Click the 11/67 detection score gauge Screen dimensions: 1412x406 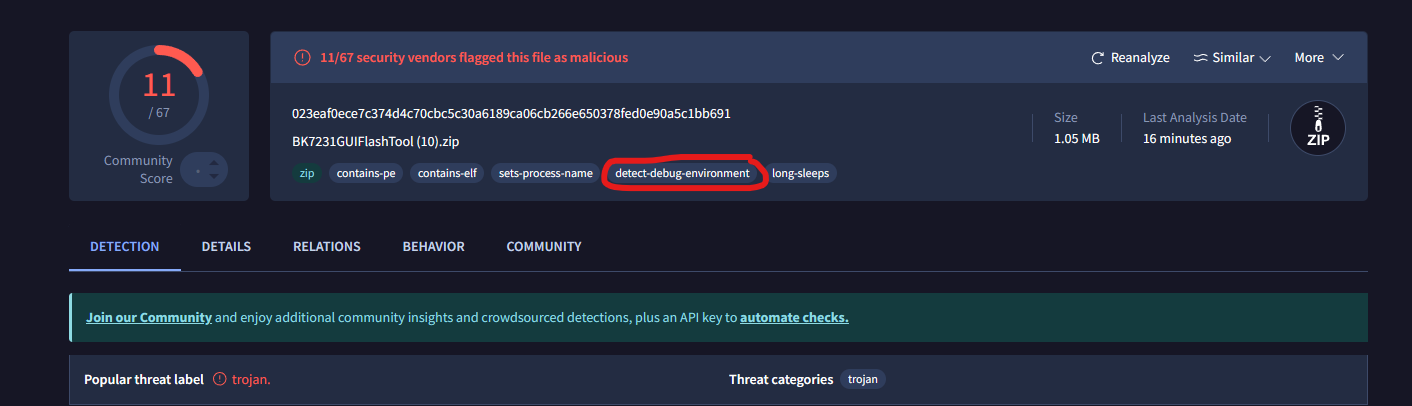158,95
